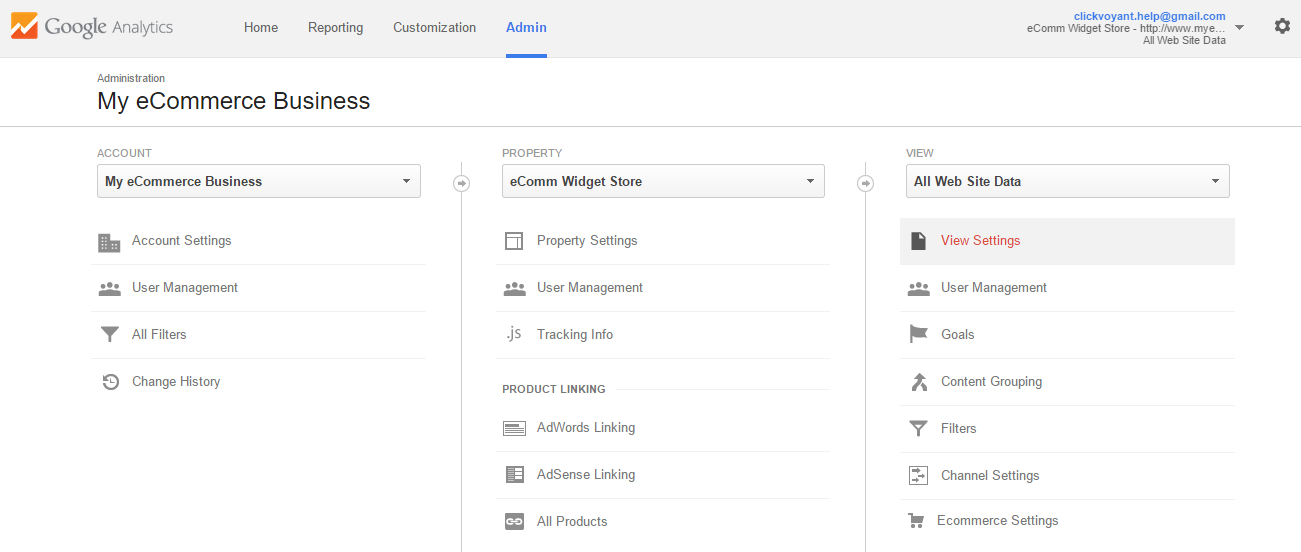Screen dimensions: 1301x552
Task: Open the Home tab
Action: coord(261,28)
